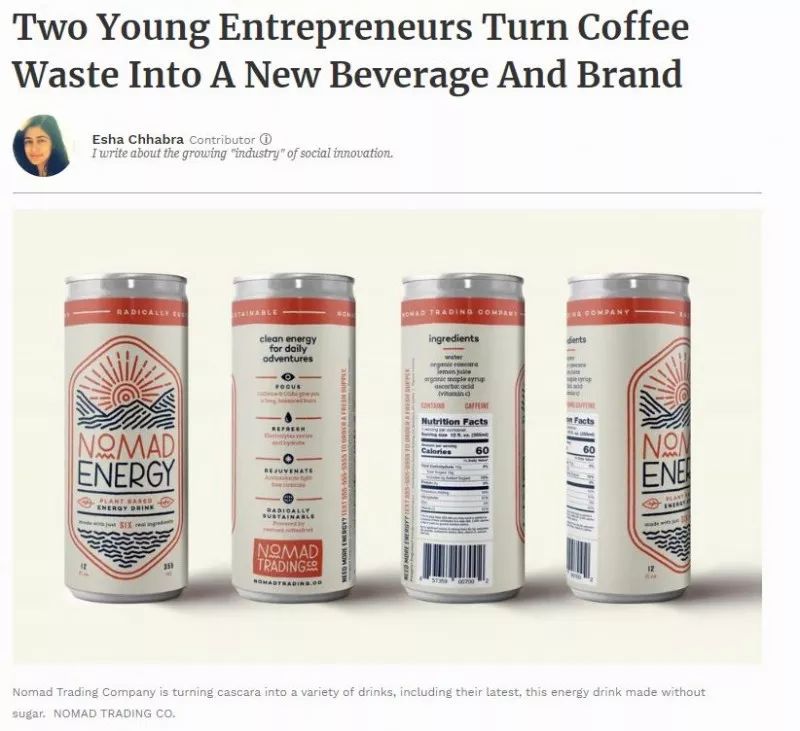Image resolution: width=800 pixels, height=731 pixels.
Task: Click the Rejuvenate icon on second can
Action: point(288,459)
